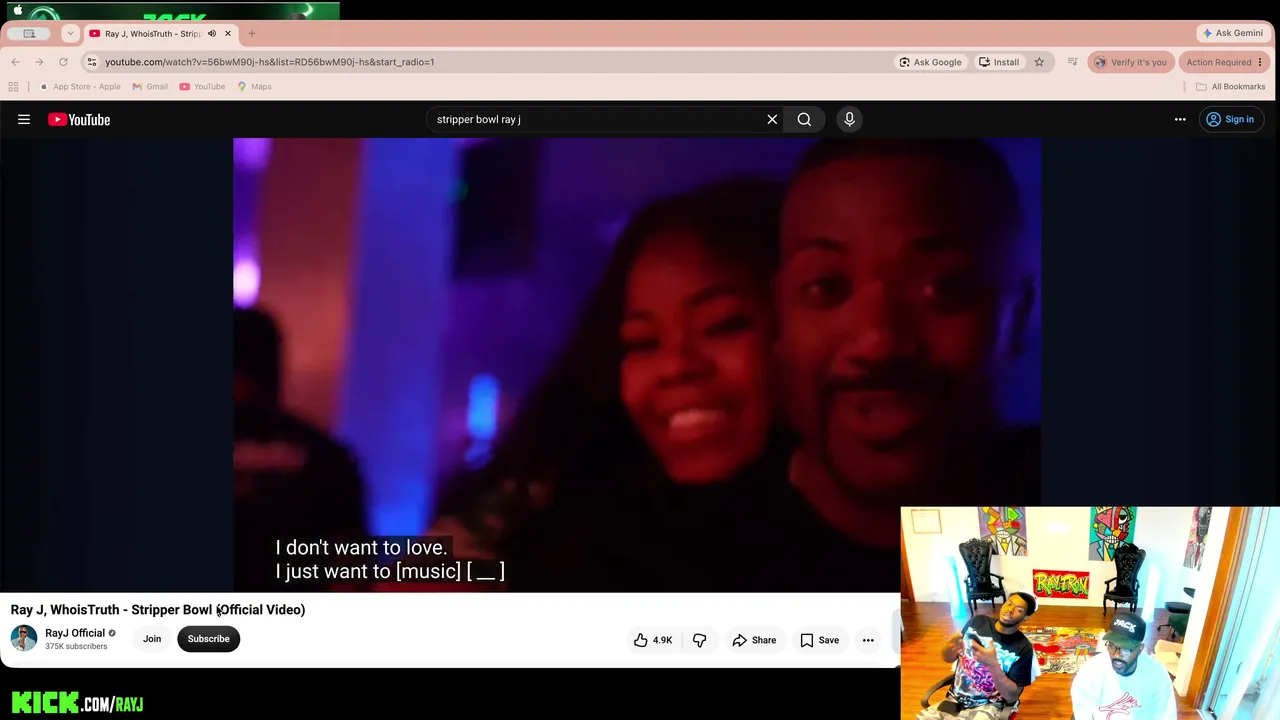Click the 375K subscribers text
Image resolution: width=1280 pixels, height=720 pixels.
(76, 647)
